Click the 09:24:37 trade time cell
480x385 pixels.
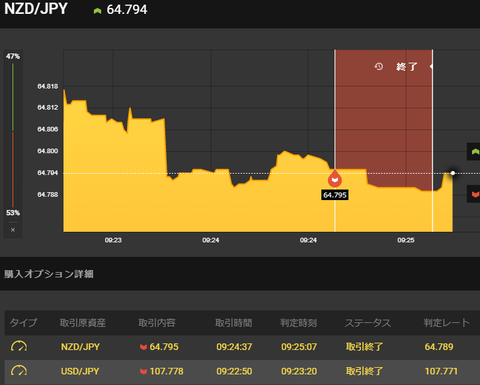[234, 347]
